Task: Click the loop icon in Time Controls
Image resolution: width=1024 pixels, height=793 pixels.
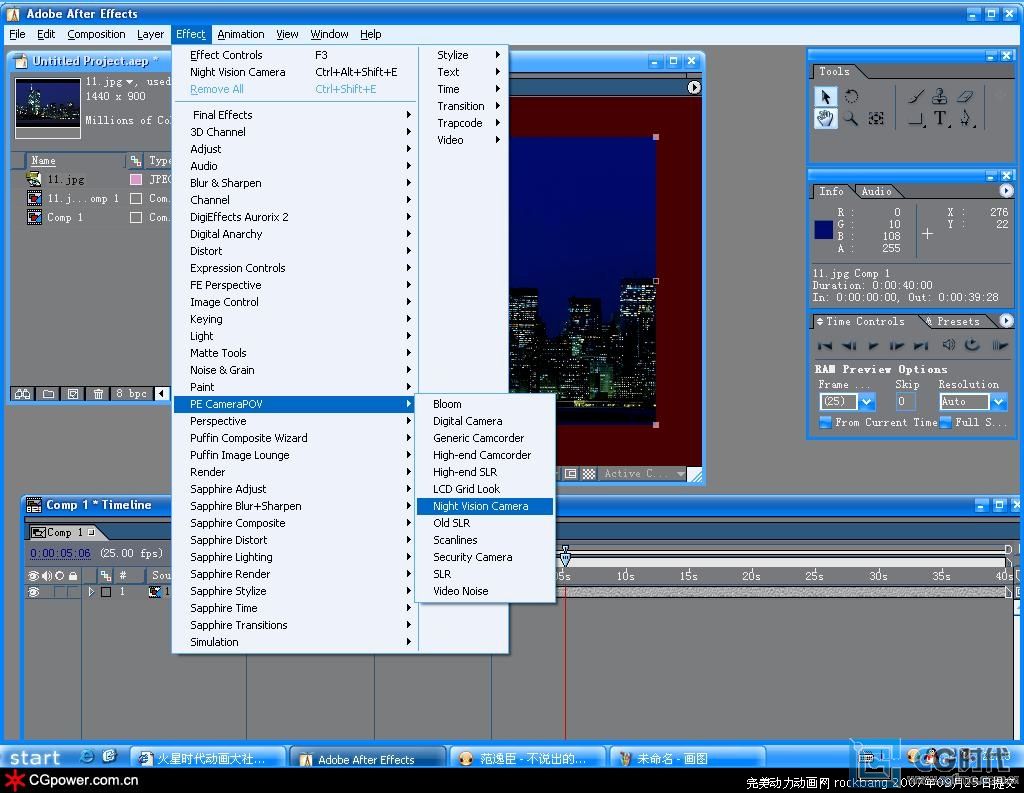Action: tap(972, 345)
